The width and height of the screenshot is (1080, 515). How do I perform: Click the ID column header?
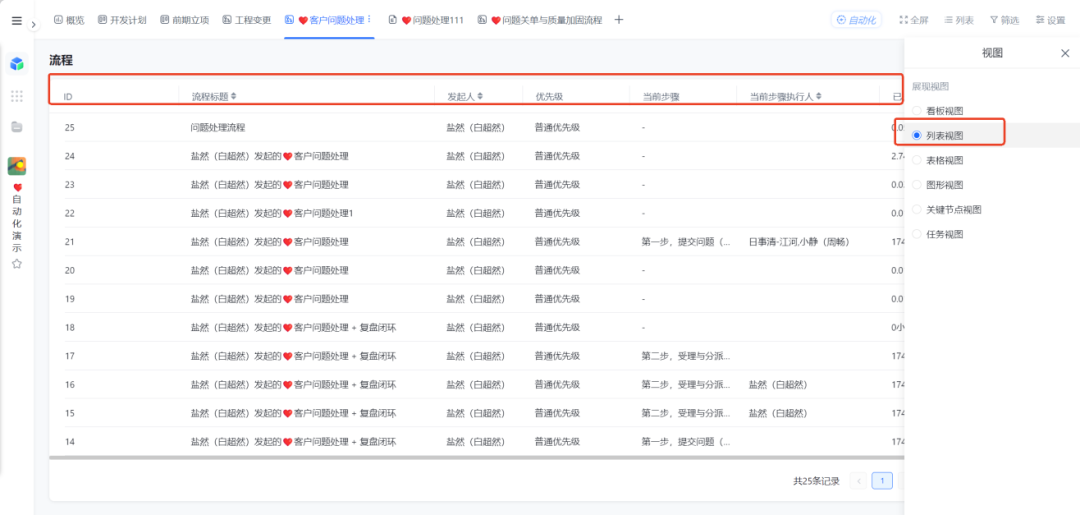[x=68, y=97]
